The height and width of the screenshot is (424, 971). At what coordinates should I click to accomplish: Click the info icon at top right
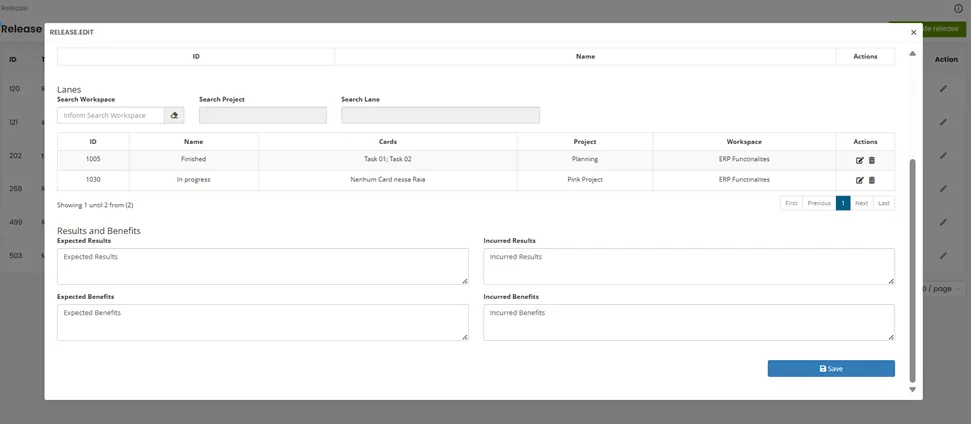coord(959,8)
